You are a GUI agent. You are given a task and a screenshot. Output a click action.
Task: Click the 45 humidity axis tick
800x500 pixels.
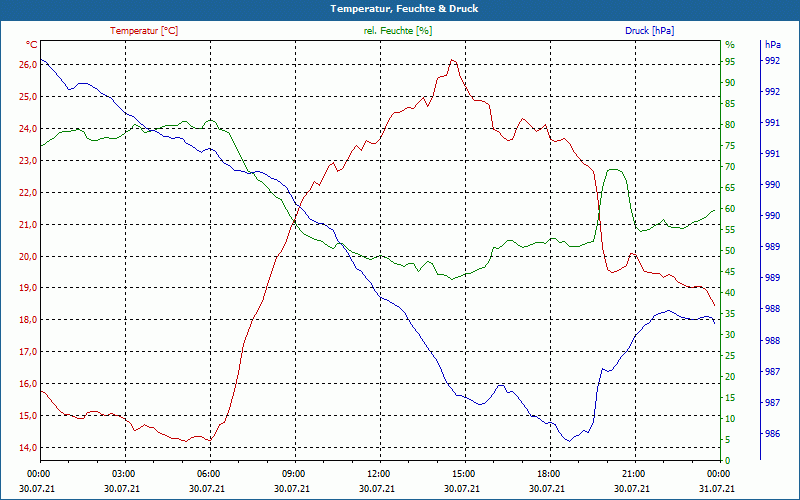730,271
